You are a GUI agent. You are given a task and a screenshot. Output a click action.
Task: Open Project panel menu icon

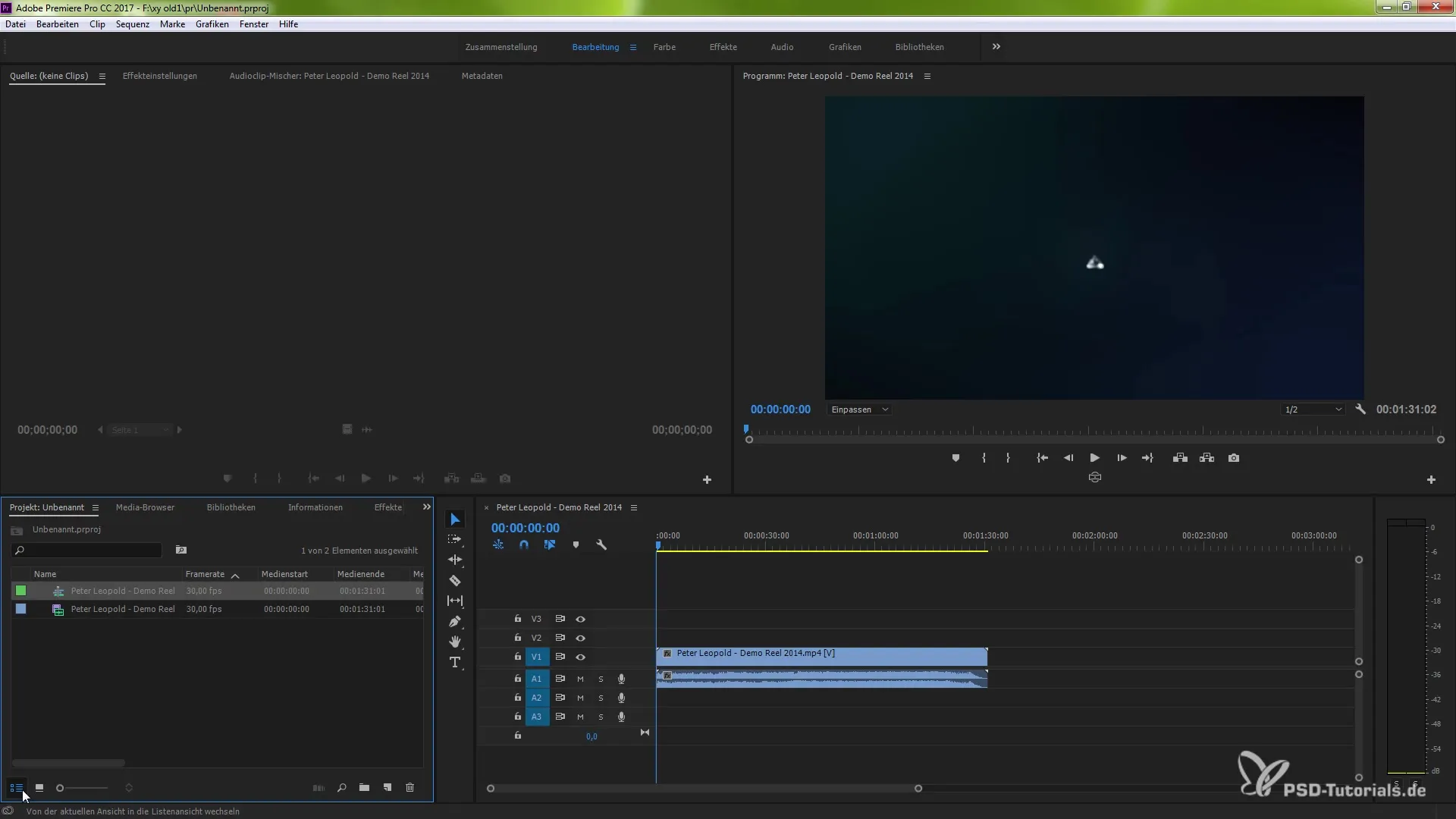tap(95, 508)
